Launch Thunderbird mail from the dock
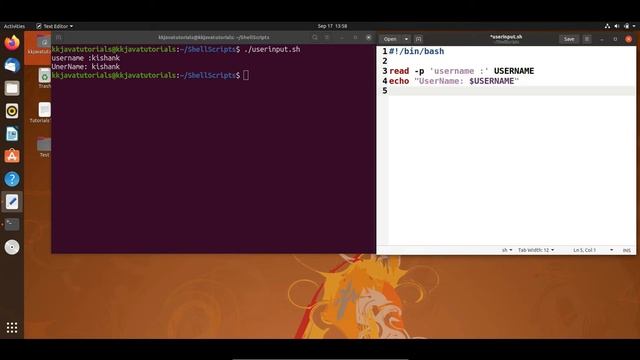640x360 pixels. coord(12,65)
